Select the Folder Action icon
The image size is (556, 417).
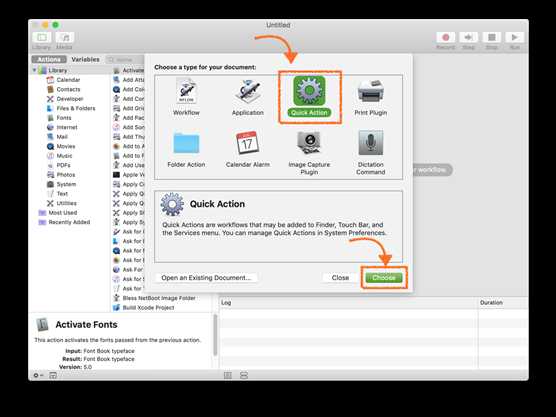point(186,143)
